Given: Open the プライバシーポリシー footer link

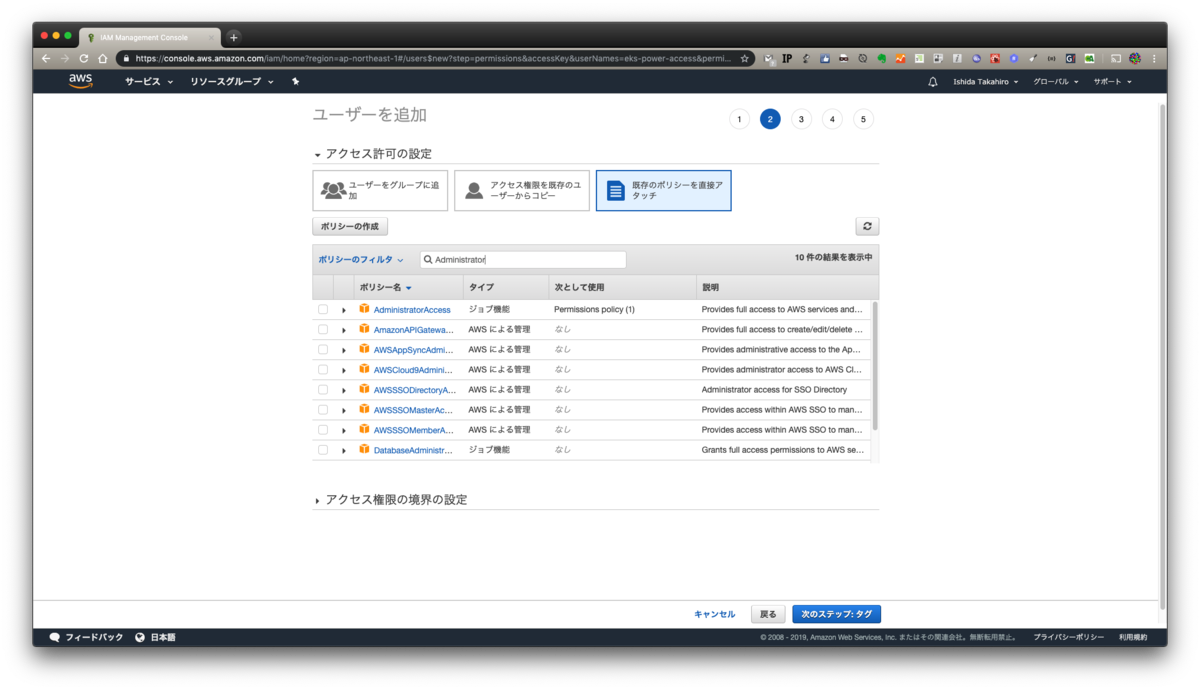Looking at the screenshot, I should coord(1069,637).
